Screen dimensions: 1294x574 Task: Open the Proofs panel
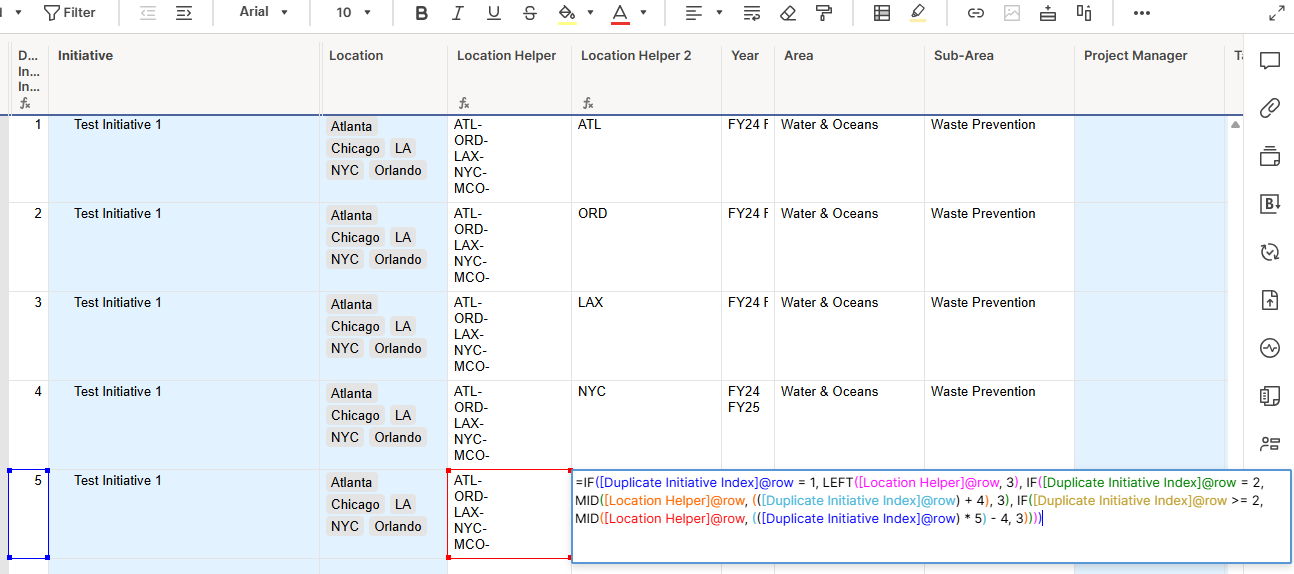coord(1270,156)
